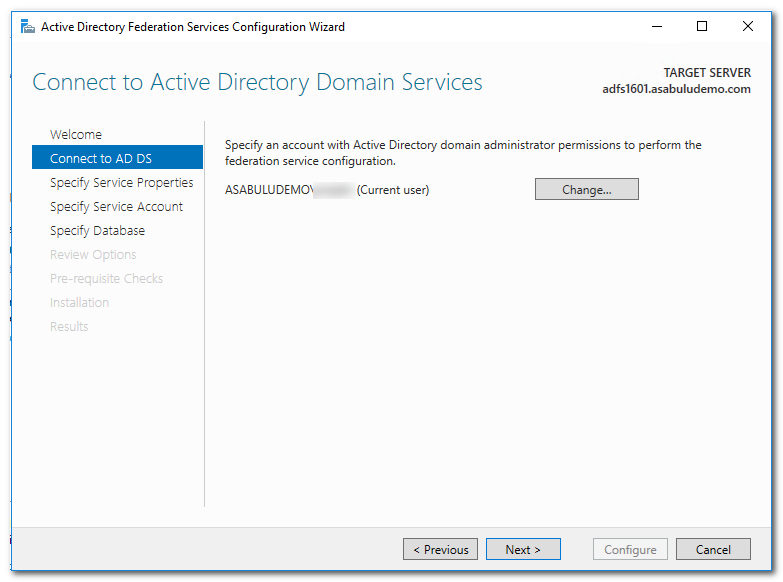Cancel the configuration wizard

tap(713, 549)
